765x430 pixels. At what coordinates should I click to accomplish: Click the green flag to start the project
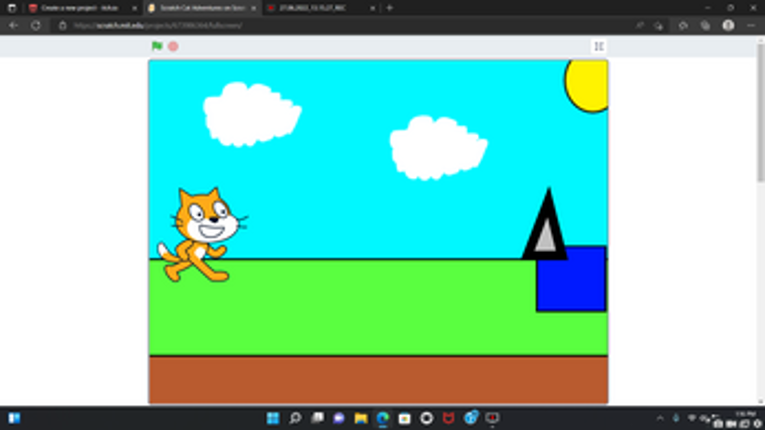[x=157, y=46]
